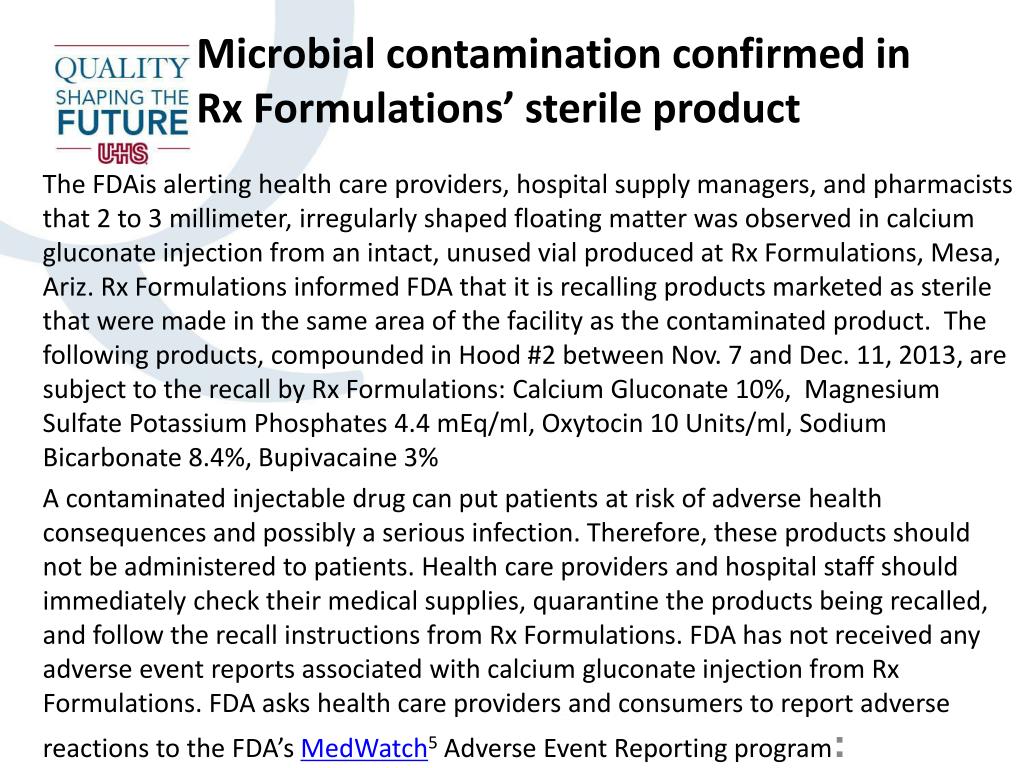Click the text 'Bicarbonate 8.4%'
Image resolution: width=1024 pixels, height=768 pixels.
[x=144, y=457]
